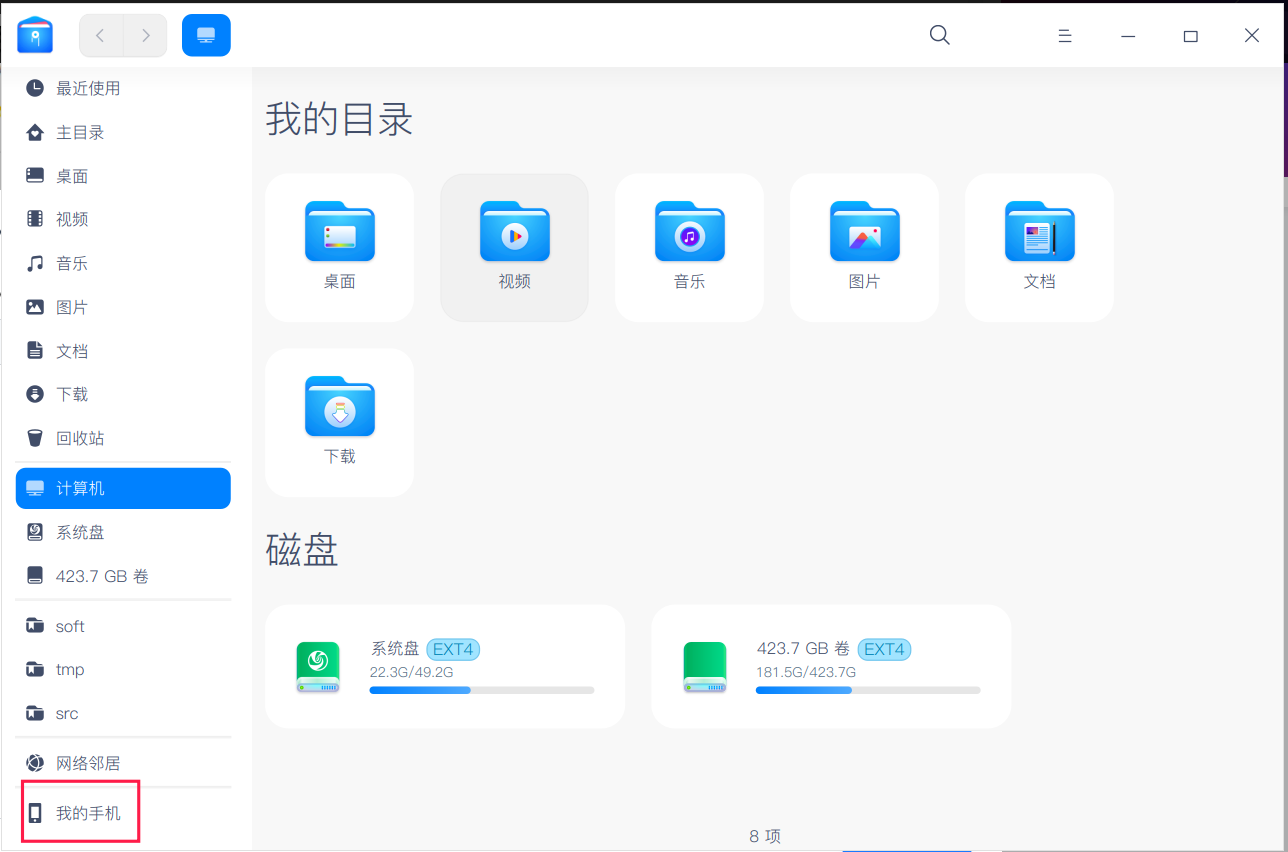Open the 文档 folder tile
This screenshot has height=852, width=1288.
click(x=1039, y=245)
